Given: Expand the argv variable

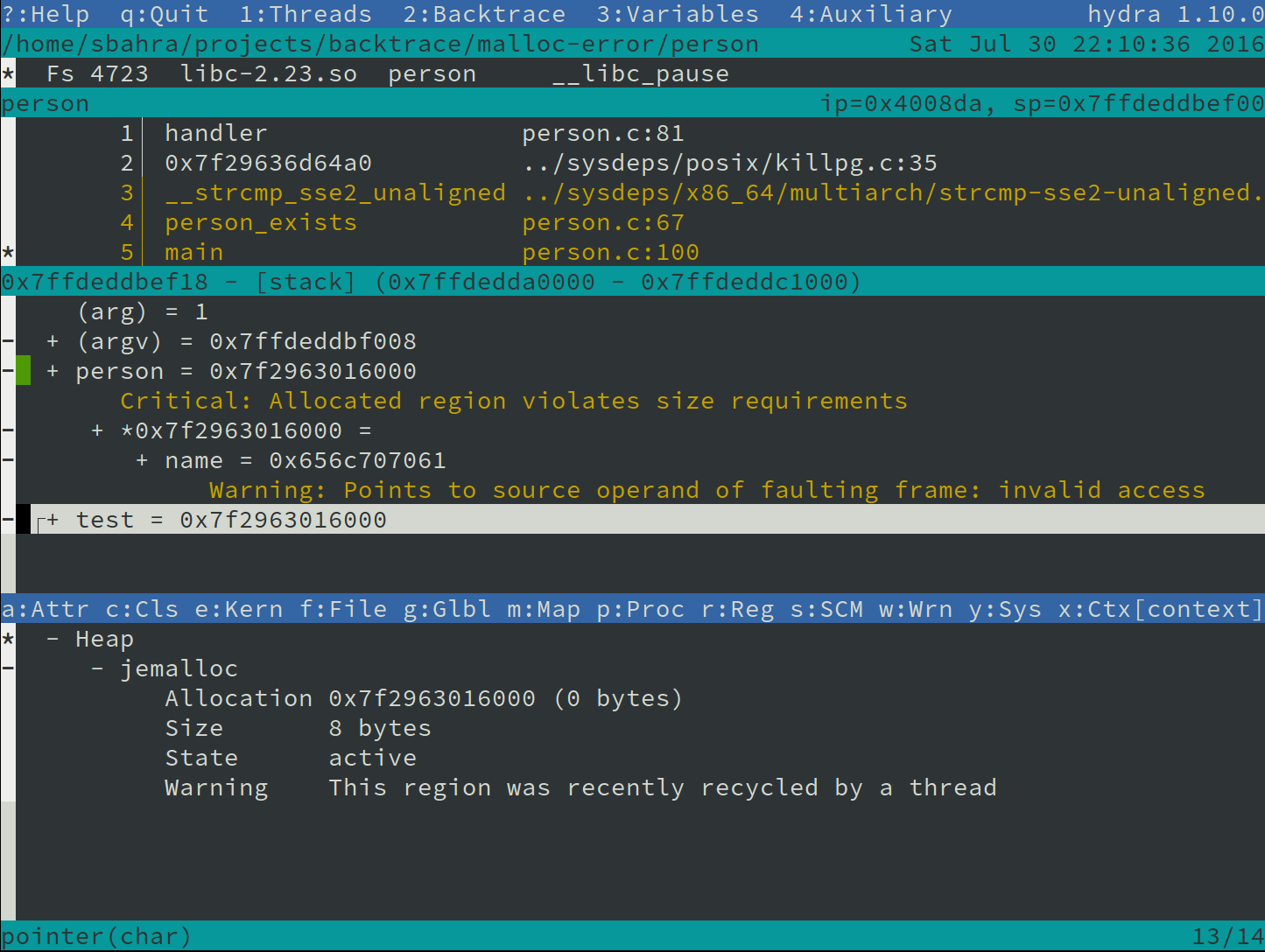Looking at the screenshot, I should 53,341.
